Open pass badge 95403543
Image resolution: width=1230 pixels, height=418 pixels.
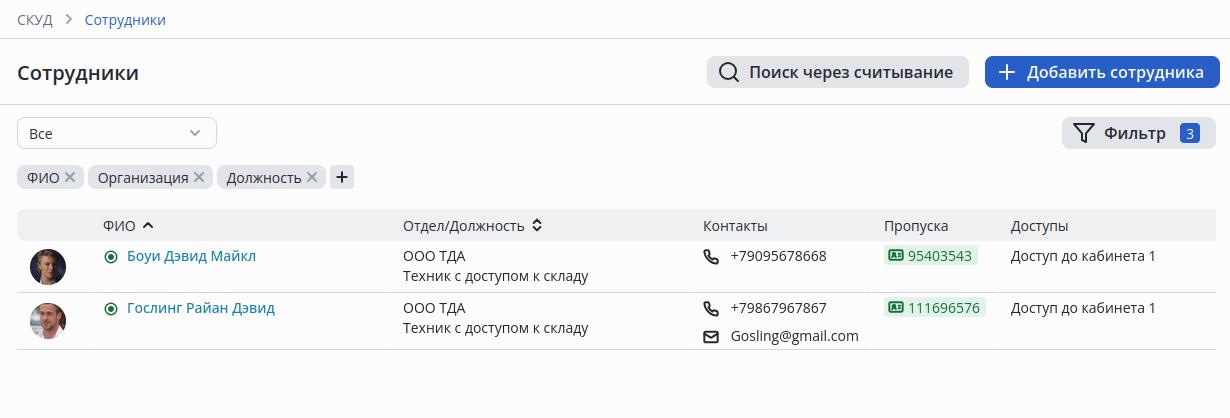tap(930, 256)
